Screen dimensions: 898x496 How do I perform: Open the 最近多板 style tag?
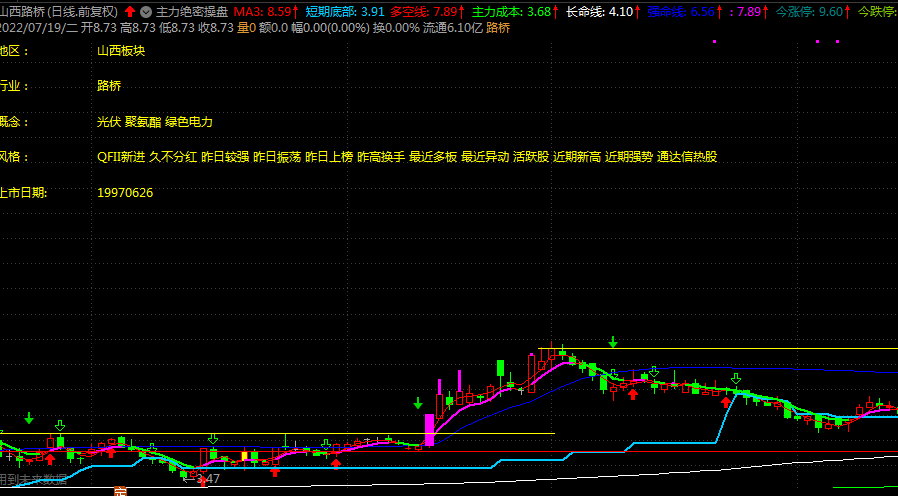[x=433, y=157]
